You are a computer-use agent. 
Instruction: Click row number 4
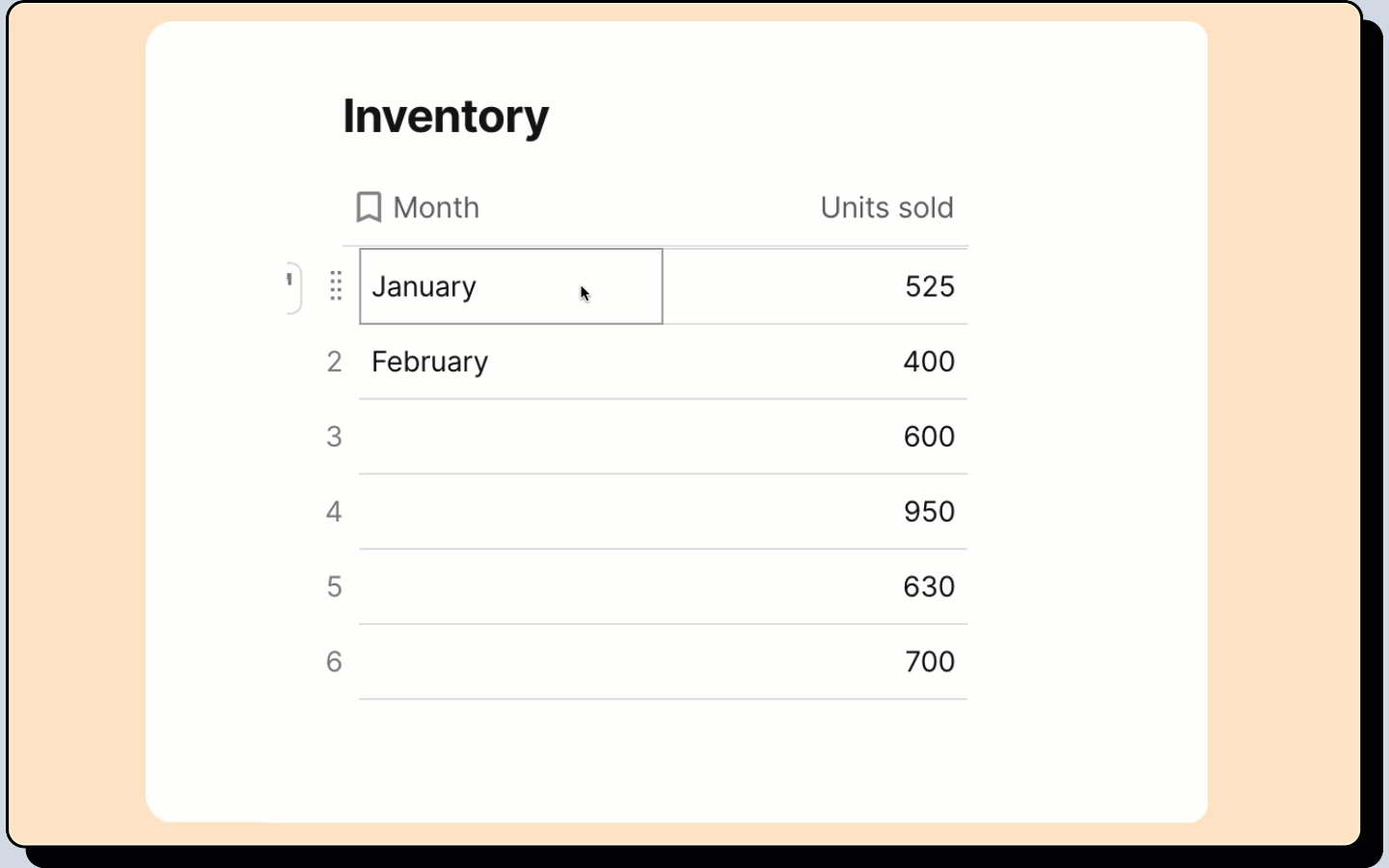334,512
